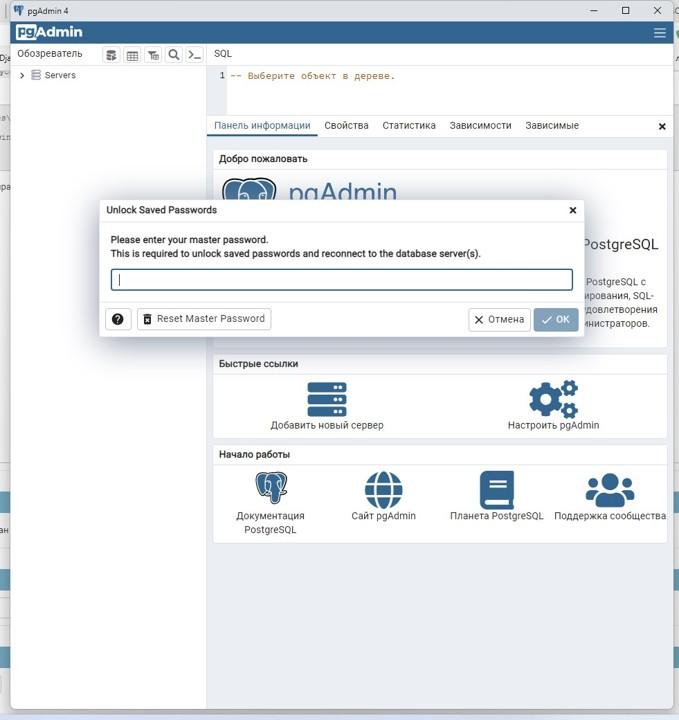Viewport: 679px width, 720px height.
Task: Click the Планета PostgreSQL link text
Action: [496, 516]
